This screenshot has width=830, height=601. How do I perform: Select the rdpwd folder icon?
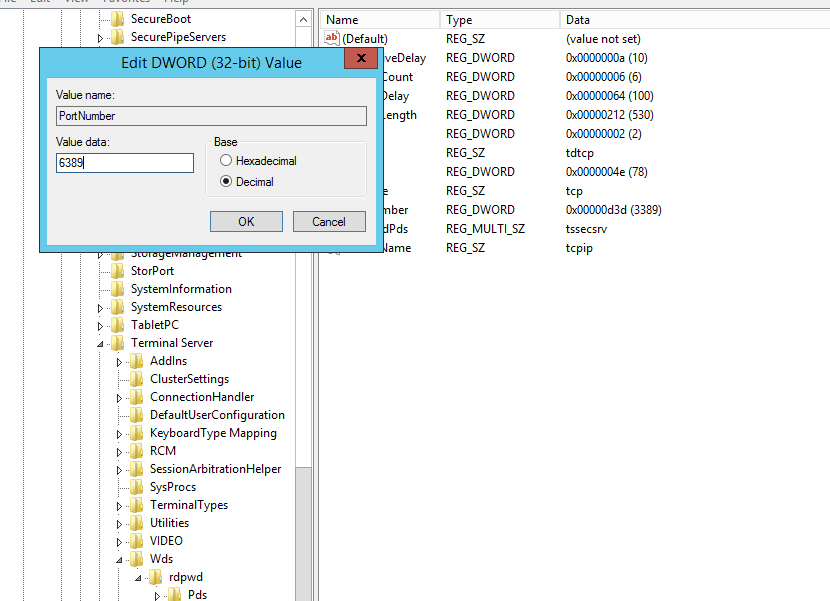(156, 577)
